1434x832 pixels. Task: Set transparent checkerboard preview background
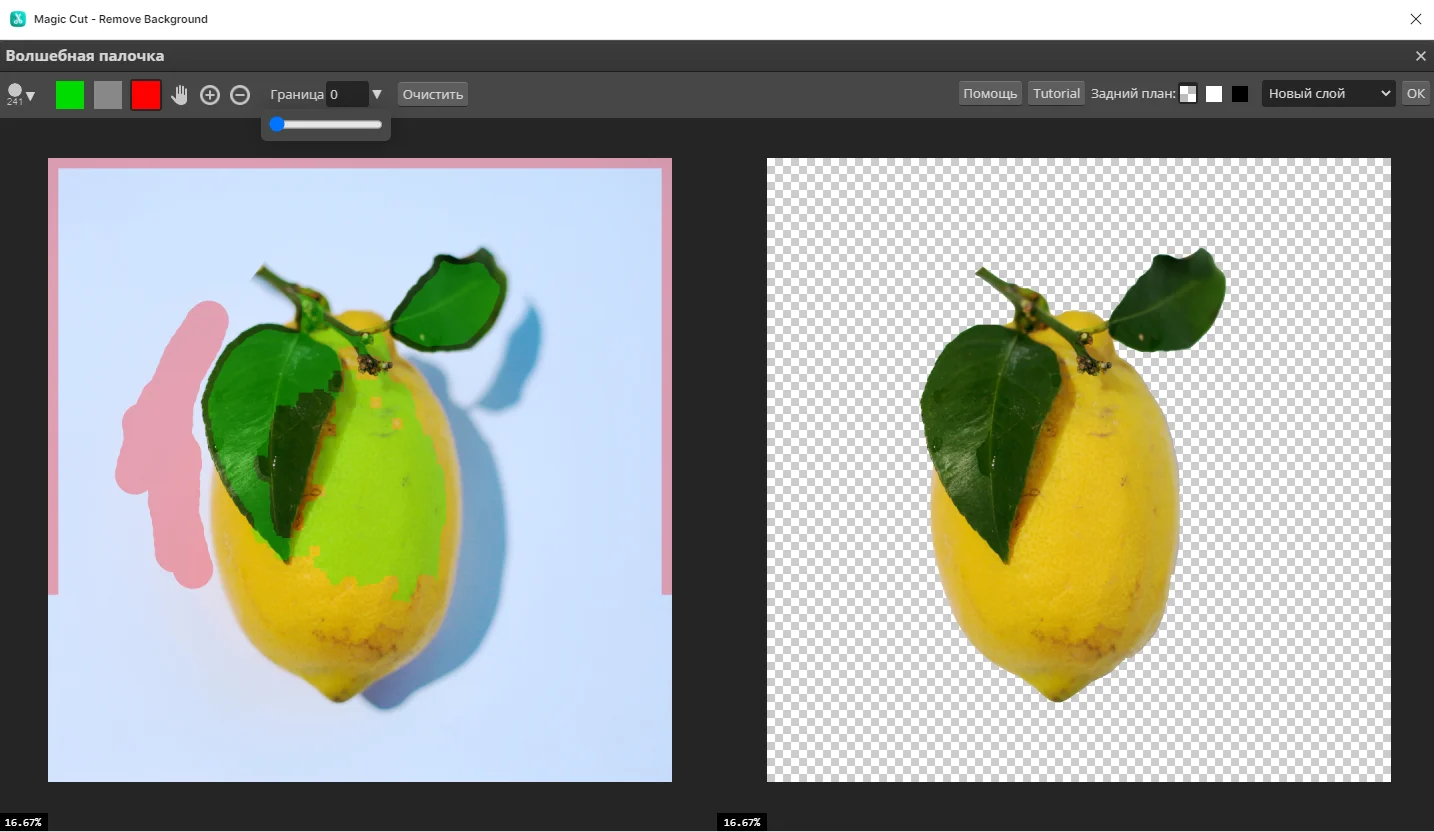click(1188, 94)
